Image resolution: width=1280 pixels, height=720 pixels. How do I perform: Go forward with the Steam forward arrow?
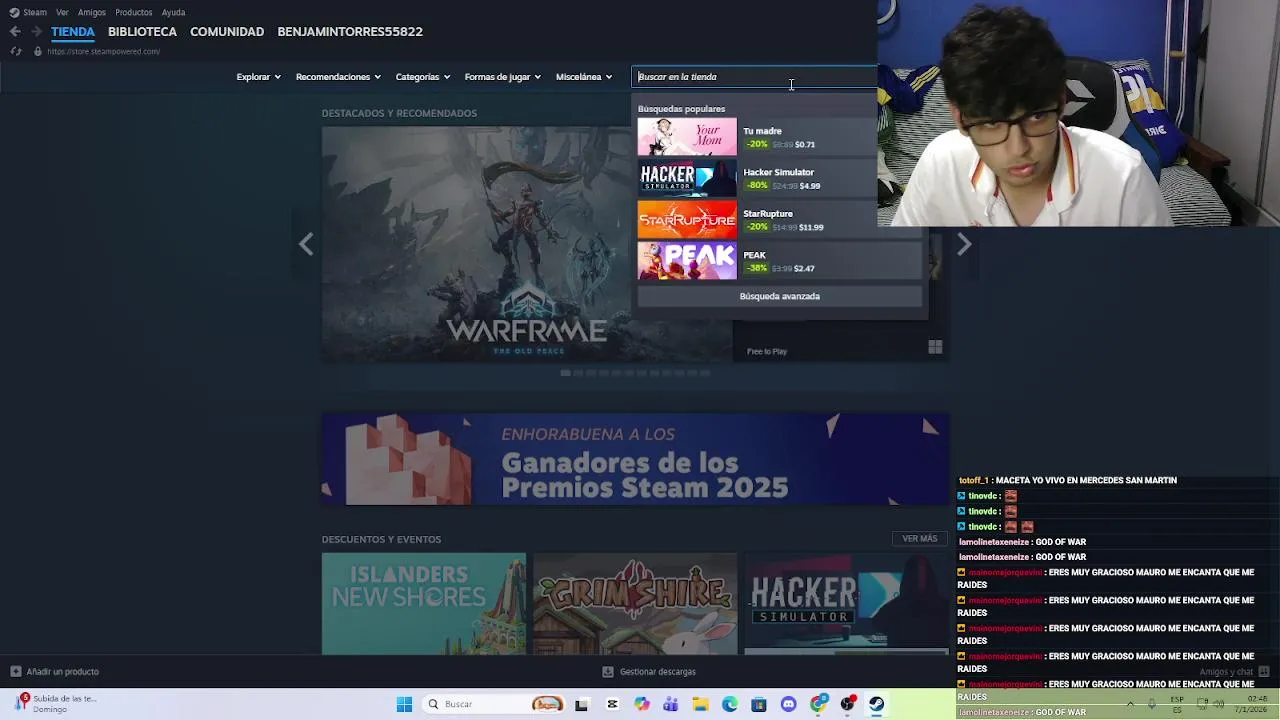[x=36, y=32]
